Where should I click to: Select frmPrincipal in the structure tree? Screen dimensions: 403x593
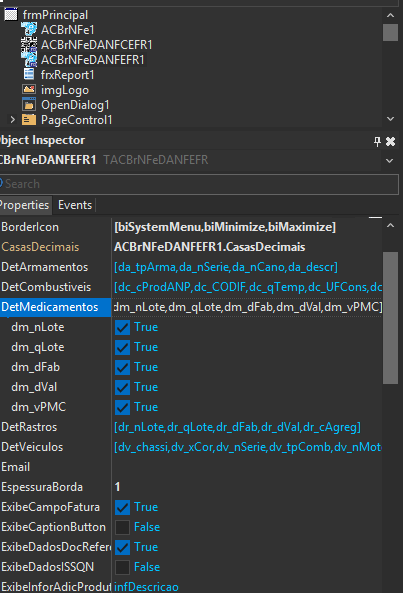[55, 15]
